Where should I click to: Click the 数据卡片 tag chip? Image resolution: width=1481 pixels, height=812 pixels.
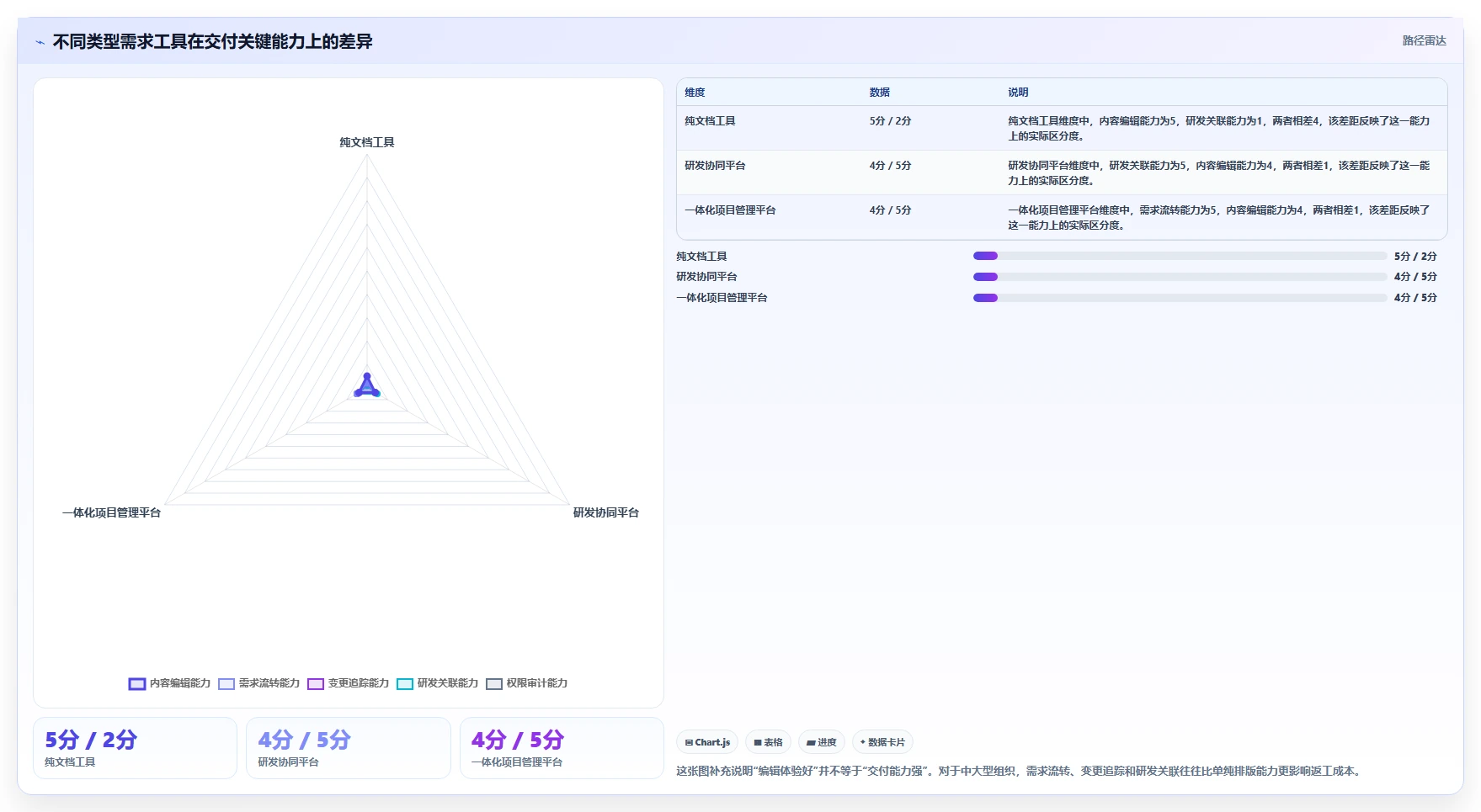click(x=882, y=742)
